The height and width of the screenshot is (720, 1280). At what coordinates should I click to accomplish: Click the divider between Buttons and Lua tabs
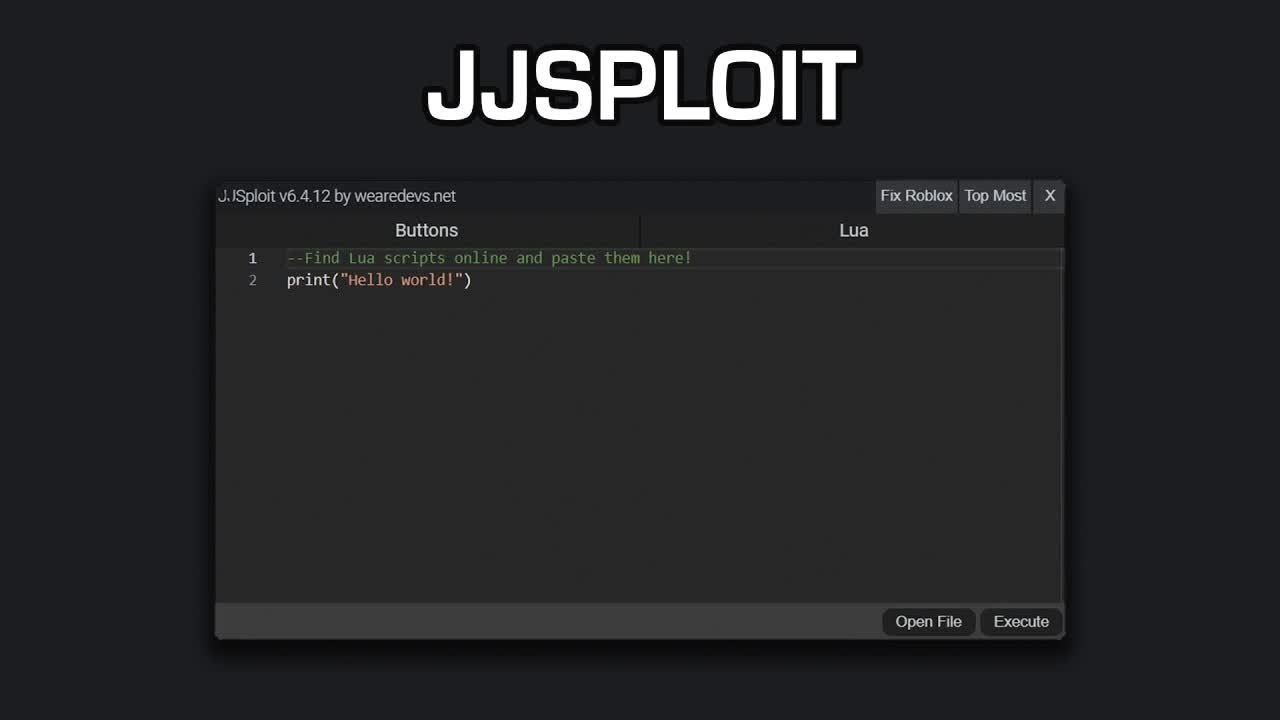641,230
